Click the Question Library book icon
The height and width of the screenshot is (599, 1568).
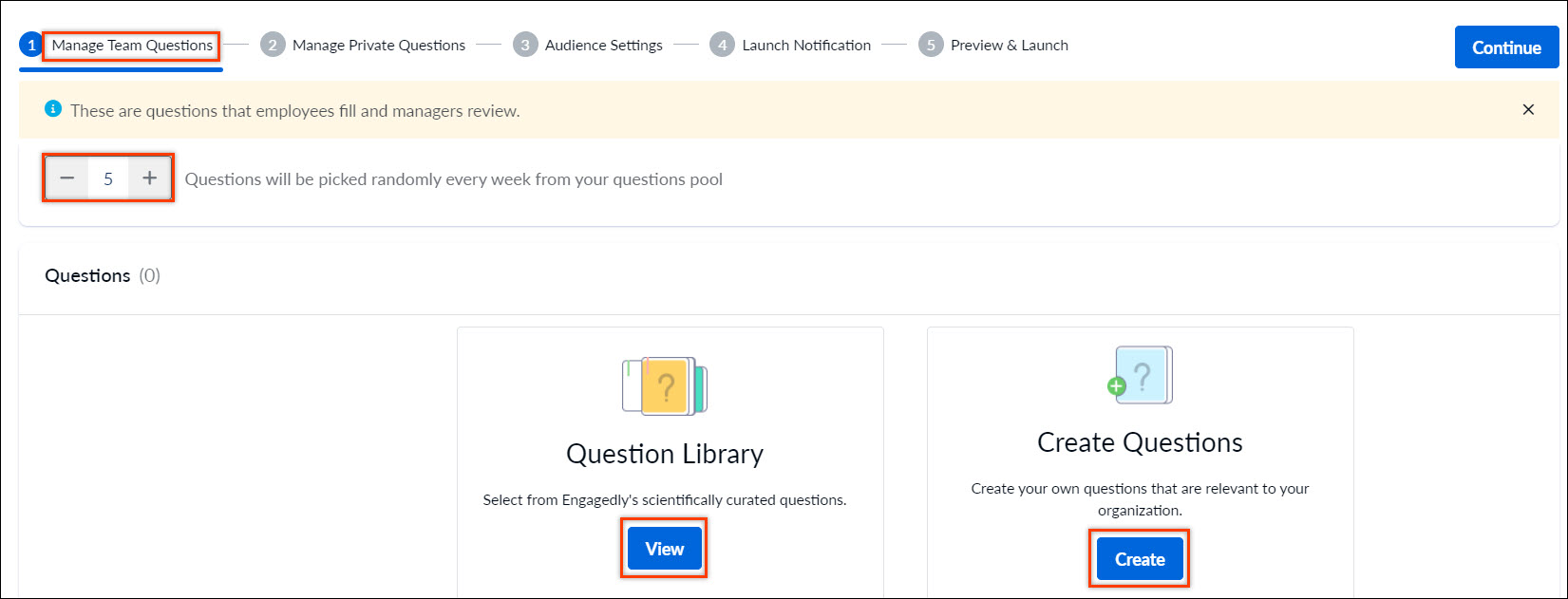coord(665,386)
